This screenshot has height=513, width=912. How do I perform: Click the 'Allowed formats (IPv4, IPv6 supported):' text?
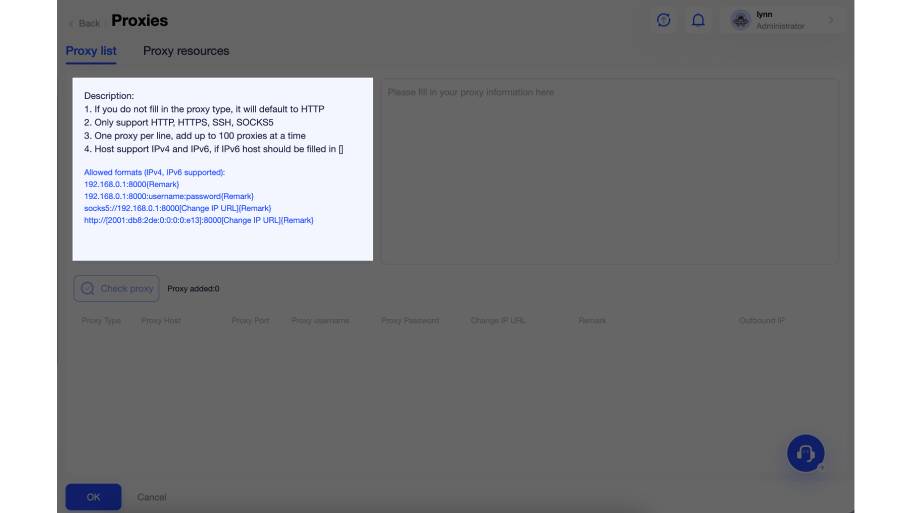[x=154, y=172]
